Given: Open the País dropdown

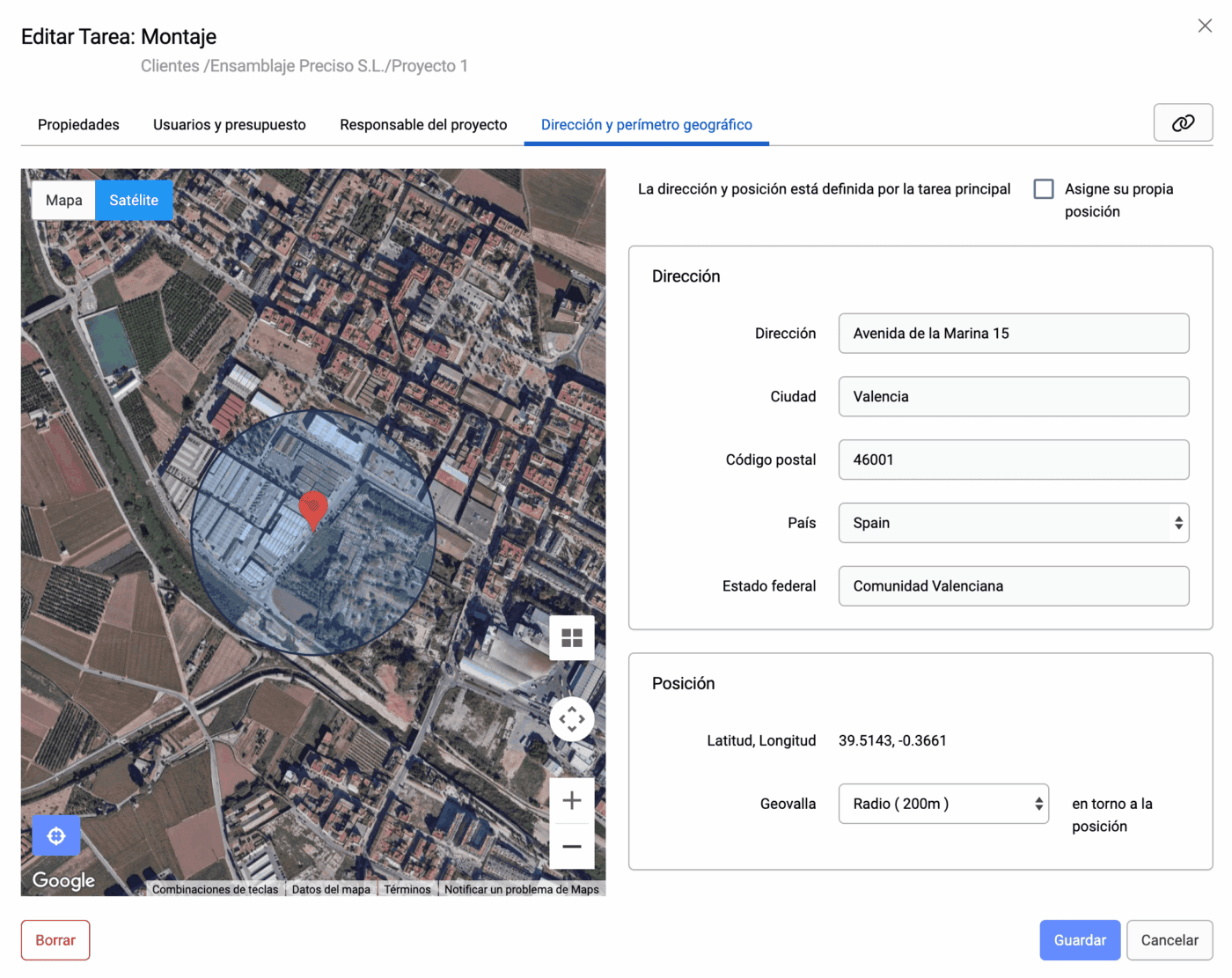Looking at the screenshot, I should click(x=1013, y=523).
